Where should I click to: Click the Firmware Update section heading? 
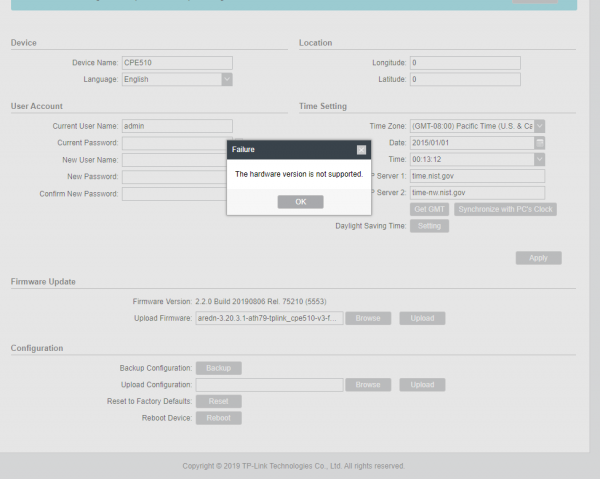43,282
